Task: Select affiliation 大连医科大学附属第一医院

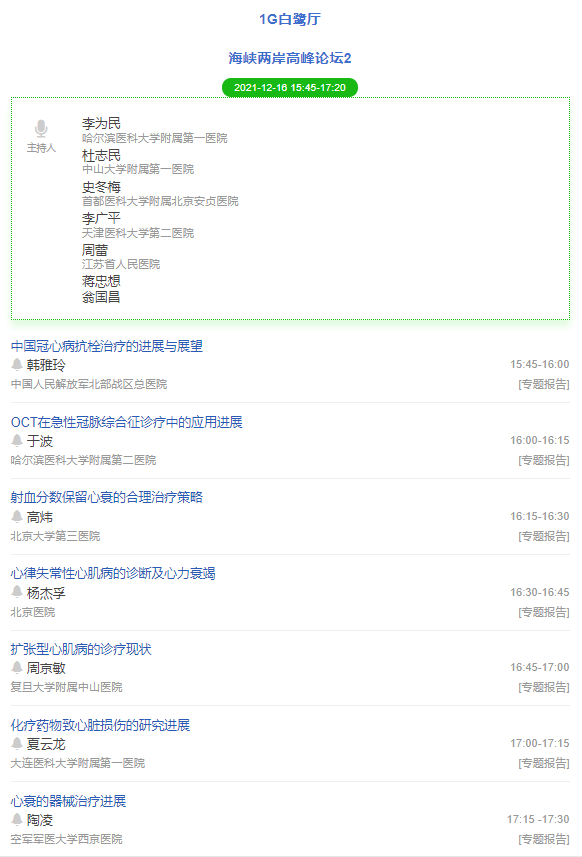Action: (78, 763)
